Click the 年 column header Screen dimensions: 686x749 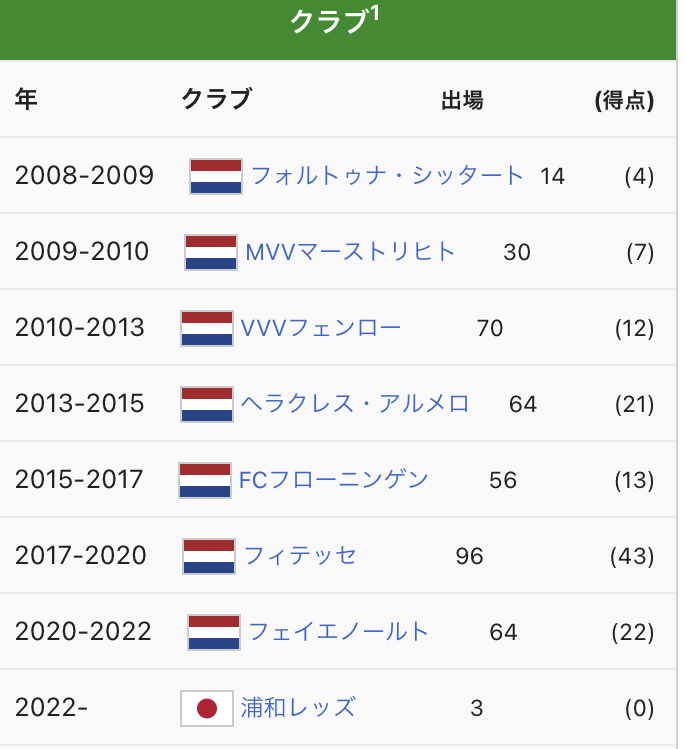[x=26, y=100]
